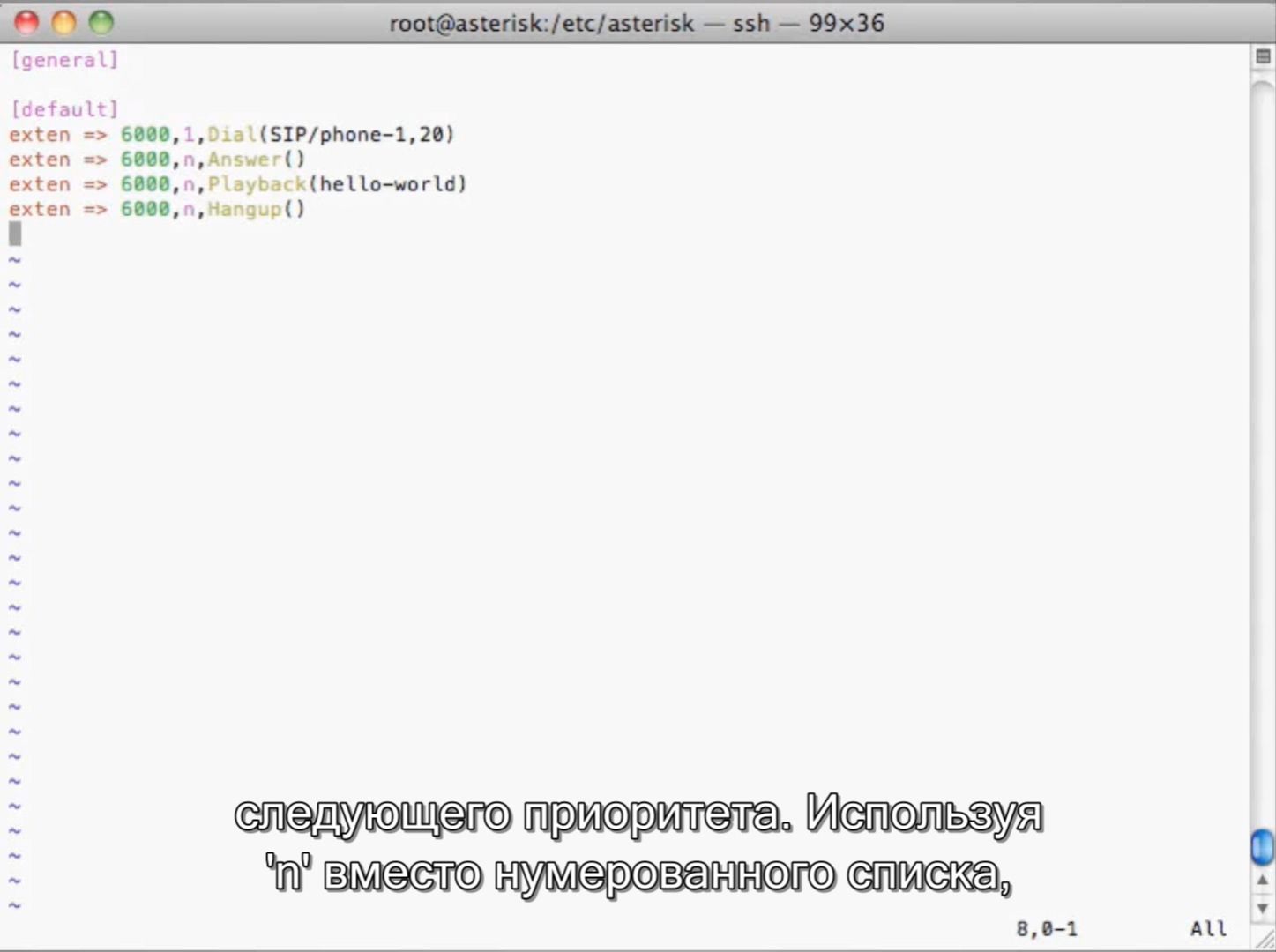Screen dimensions: 1276x952
Task: Click the gray cursor block below the Hangup line
Action: point(15,234)
